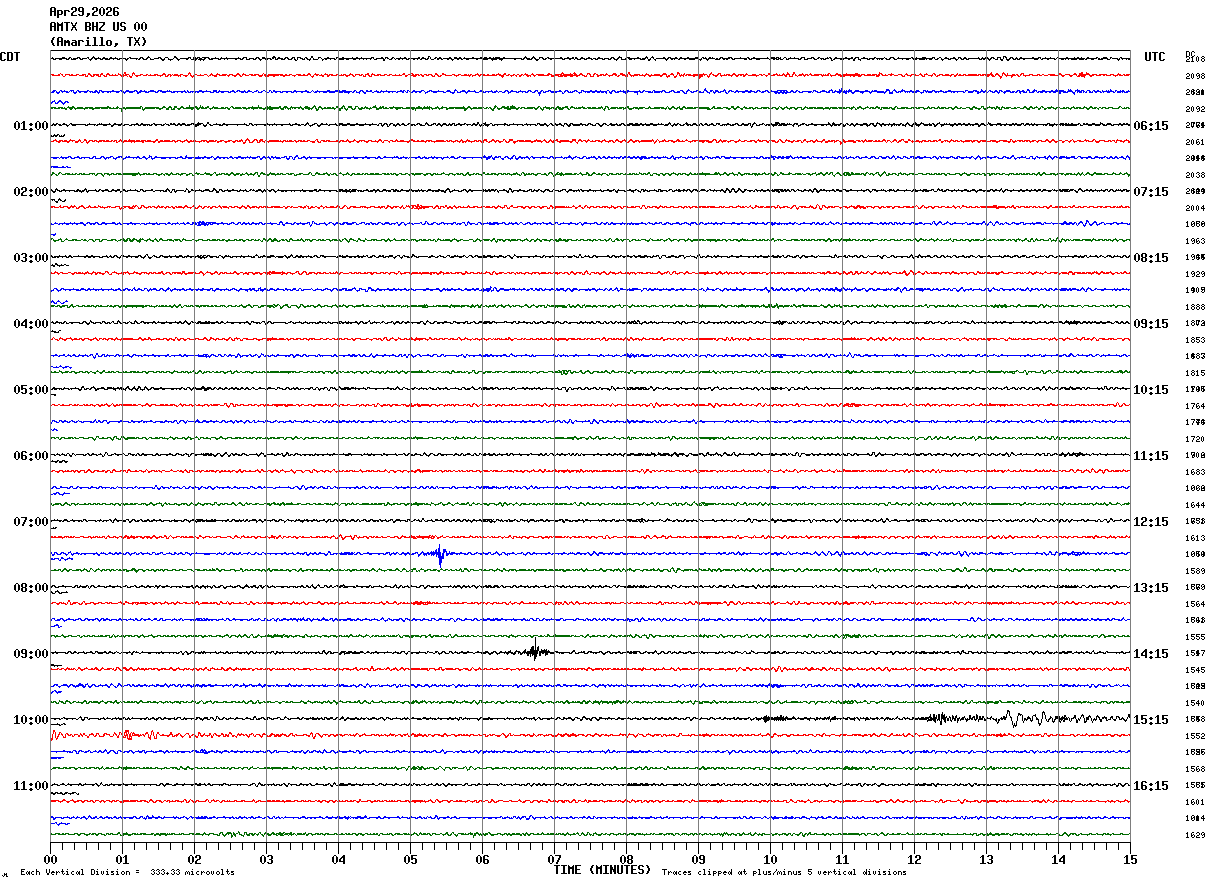Click the UTC timezone label
Viewport: 1210px width, 886px height.
[x=1155, y=57]
